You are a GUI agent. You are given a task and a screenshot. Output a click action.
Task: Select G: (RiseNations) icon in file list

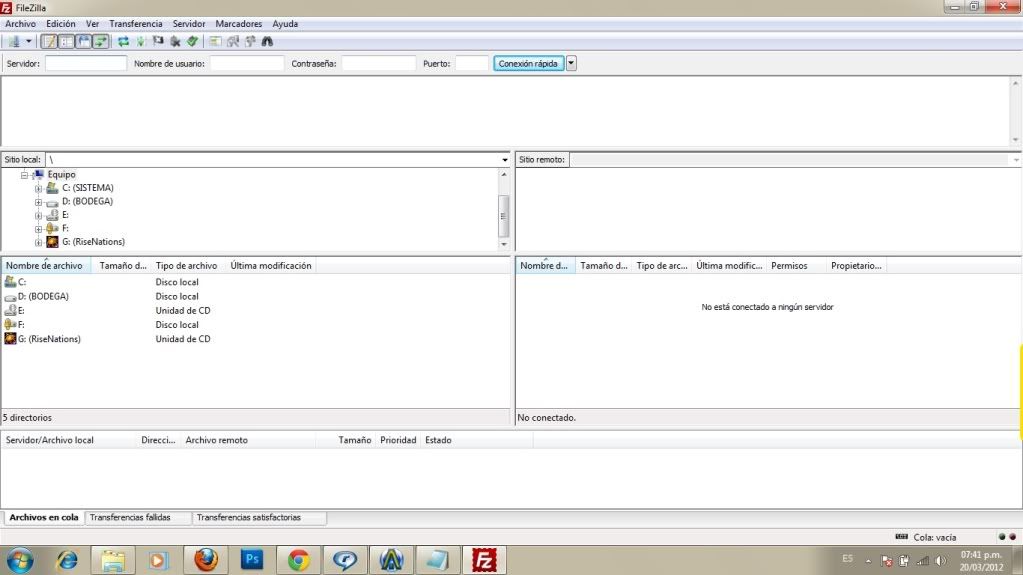pyautogui.click(x=10, y=339)
